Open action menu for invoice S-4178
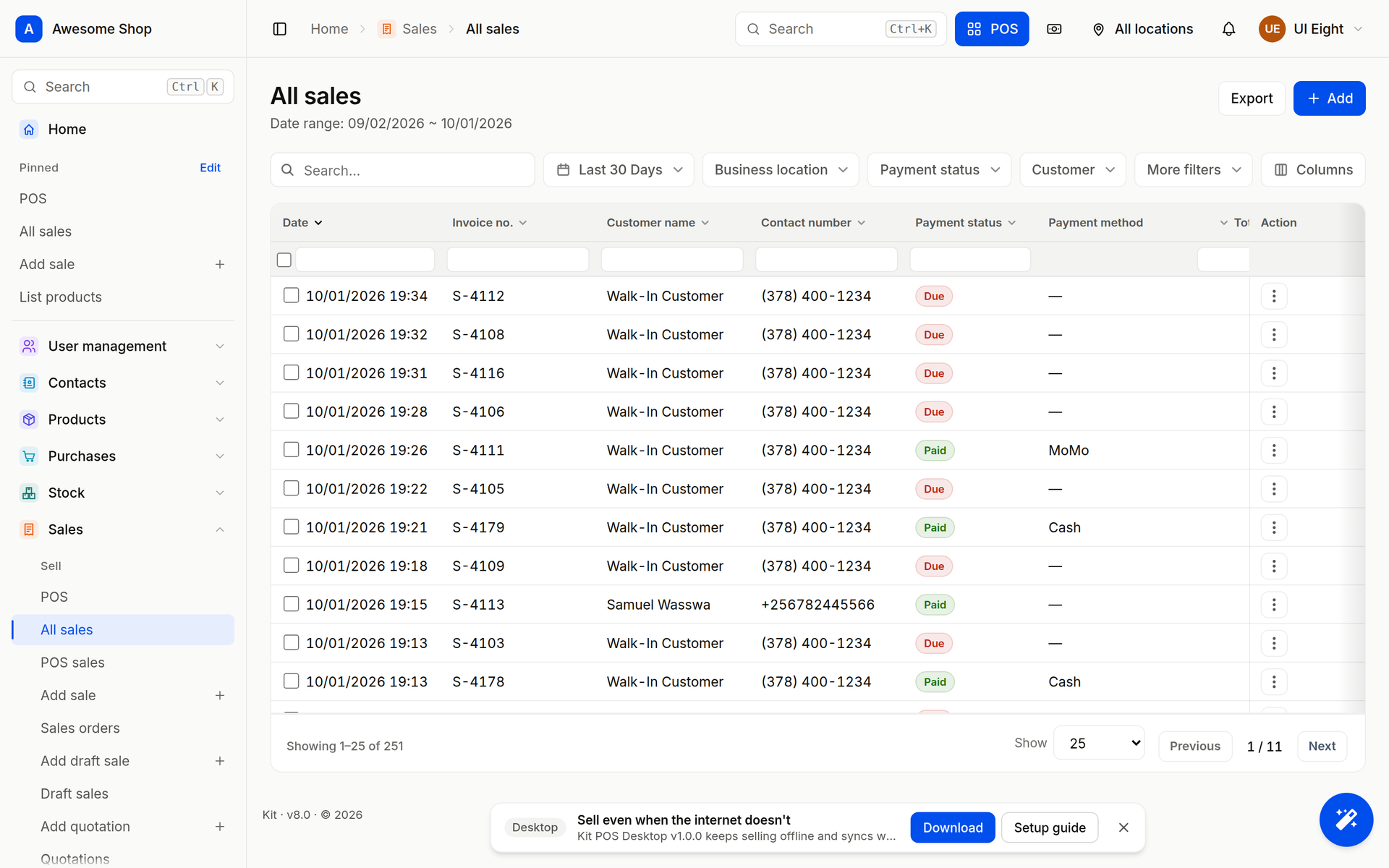The width and height of the screenshot is (1389, 868). click(x=1274, y=682)
